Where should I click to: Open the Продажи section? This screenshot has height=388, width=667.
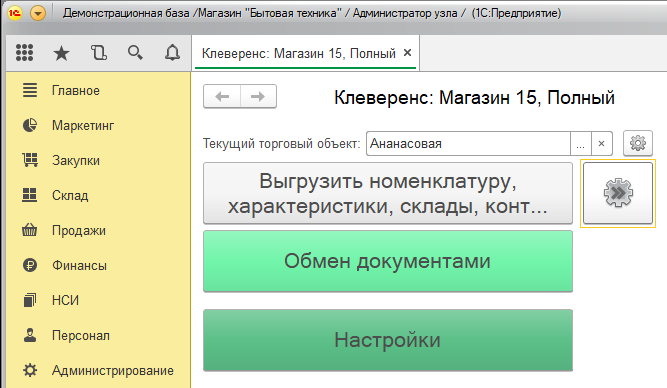coord(98,230)
